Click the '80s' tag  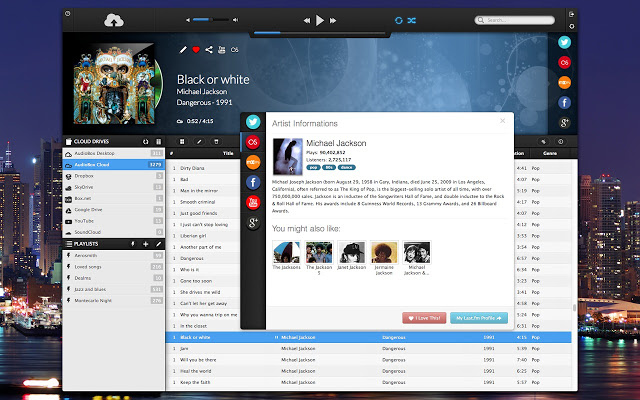tap(329, 167)
